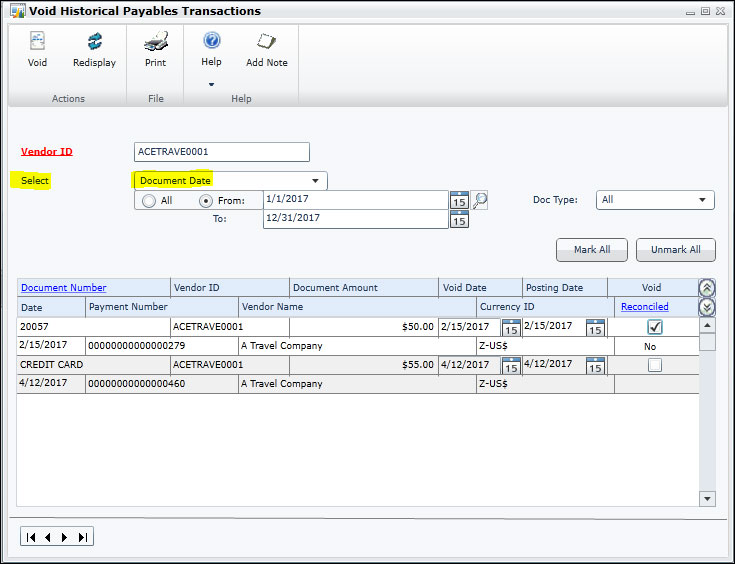Viewport: 735px width, 564px height.
Task: Click payment number 0000000000000279
Action: (x=162, y=346)
